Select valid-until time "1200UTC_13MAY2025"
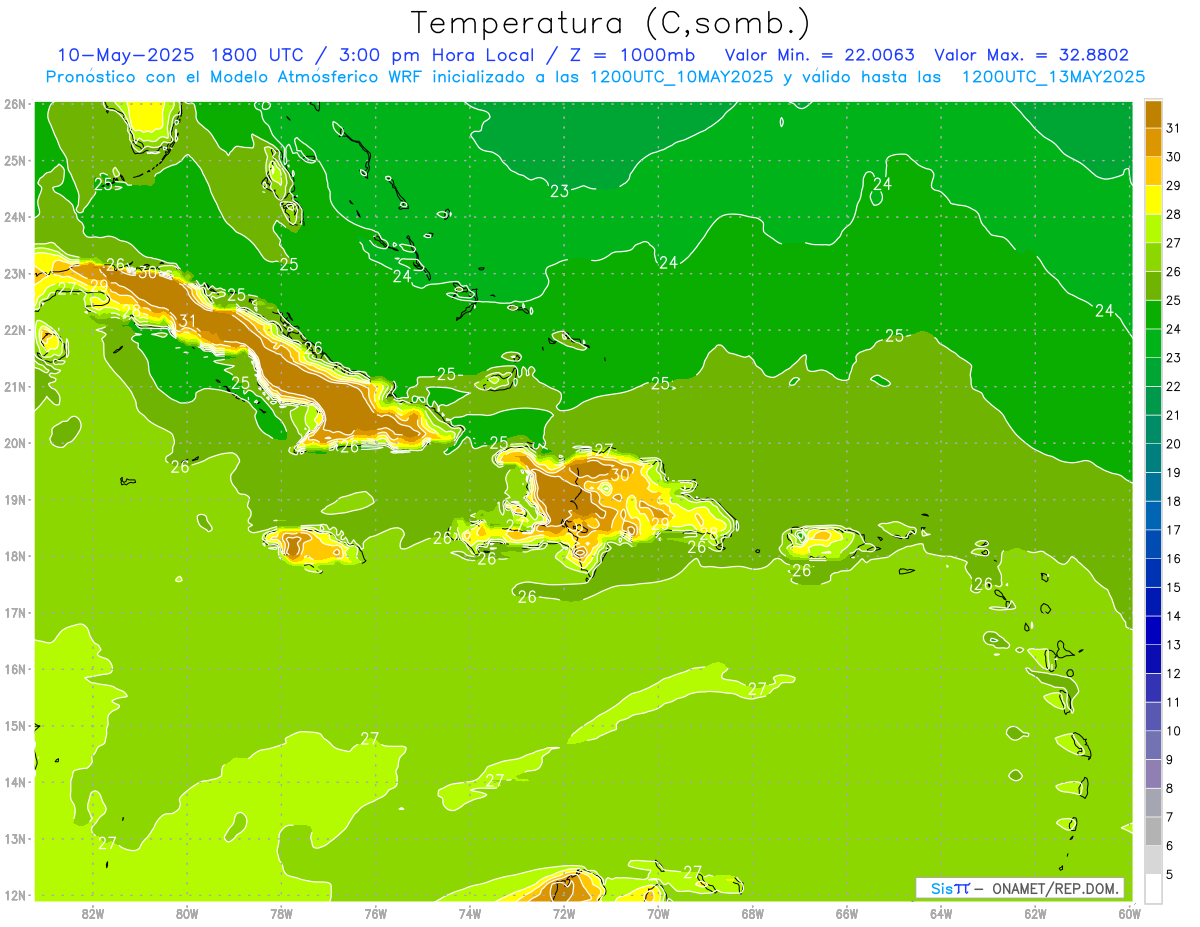 pyautogui.click(x=1053, y=77)
